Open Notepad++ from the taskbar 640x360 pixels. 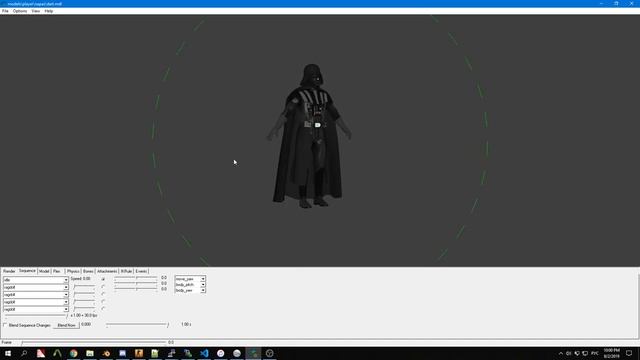point(155,353)
